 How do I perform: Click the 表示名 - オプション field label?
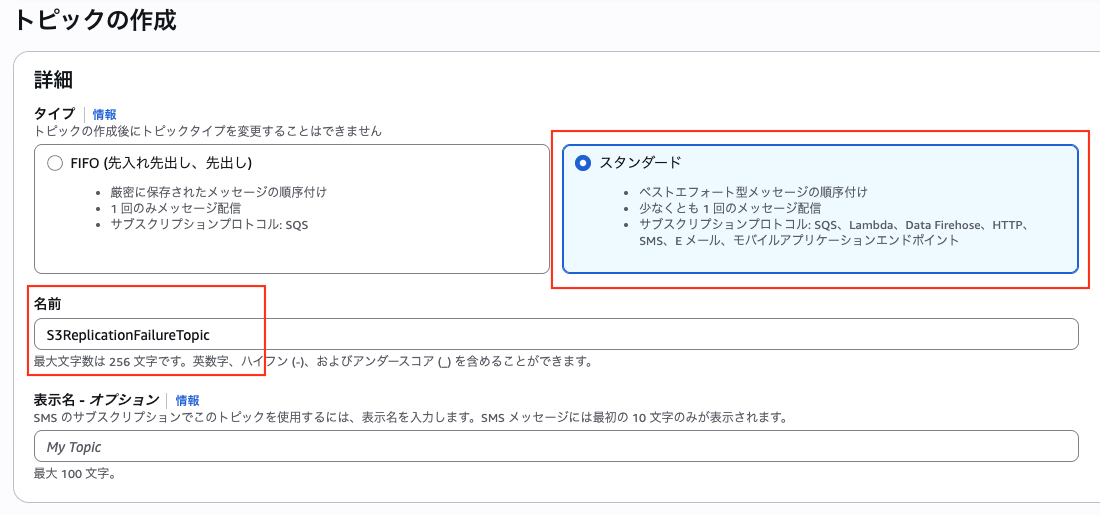pos(96,400)
